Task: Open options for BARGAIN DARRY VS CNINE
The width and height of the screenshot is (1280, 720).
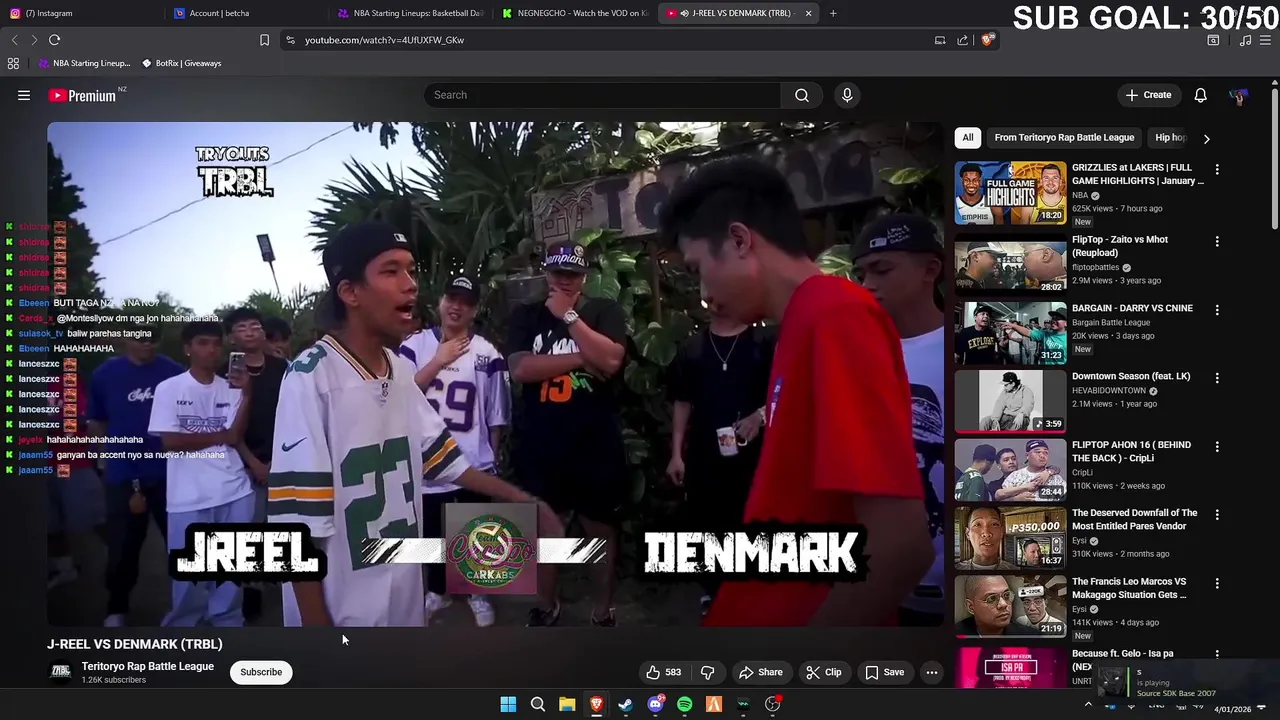Action: (1217, 310)
